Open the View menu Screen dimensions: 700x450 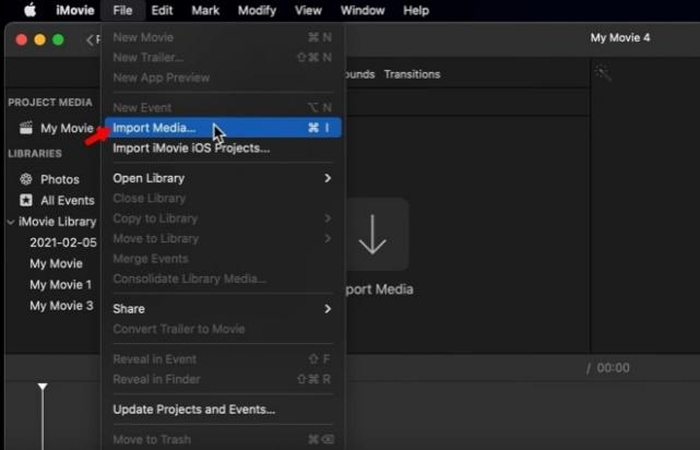[308, 10]
